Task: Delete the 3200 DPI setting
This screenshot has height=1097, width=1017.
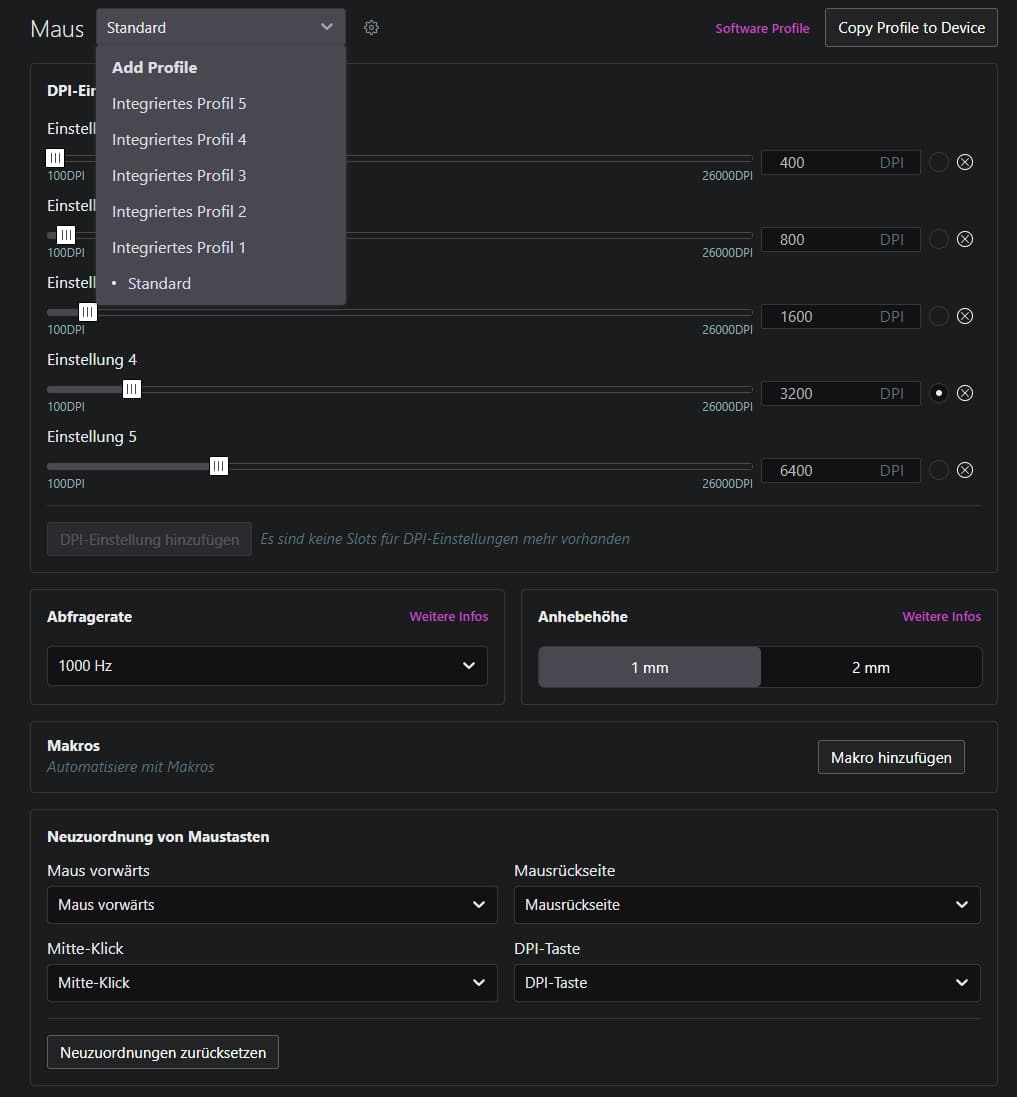Action: coord(965,393)
